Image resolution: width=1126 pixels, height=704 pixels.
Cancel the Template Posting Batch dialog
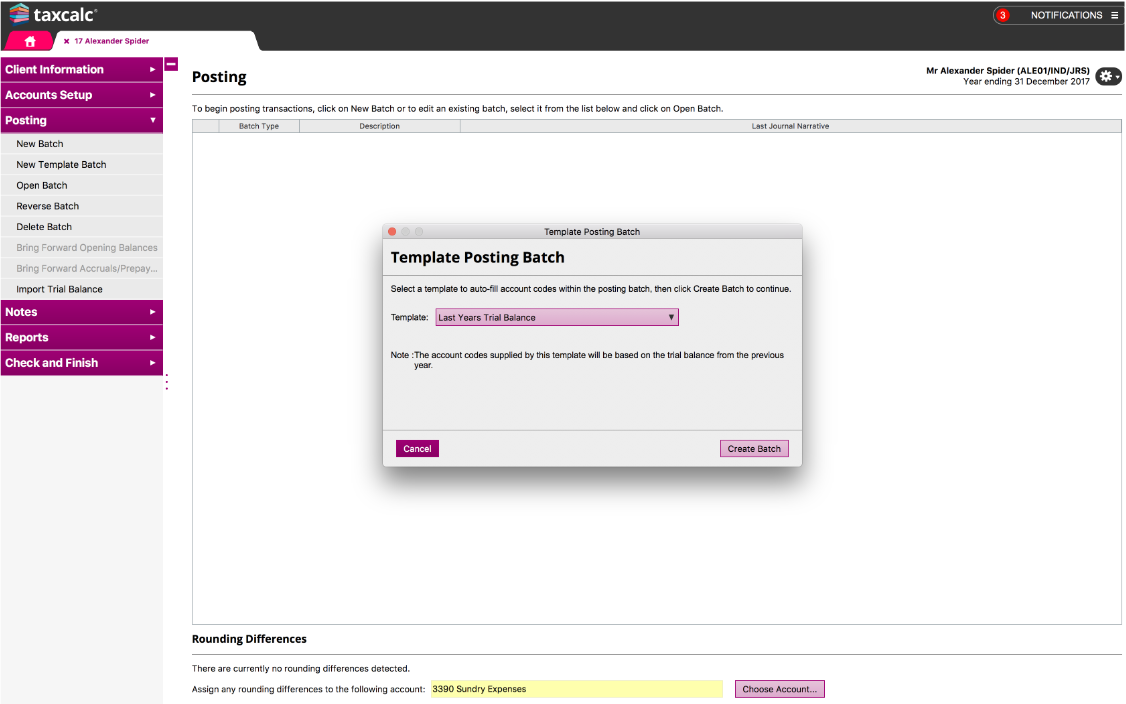pos(417,449)
